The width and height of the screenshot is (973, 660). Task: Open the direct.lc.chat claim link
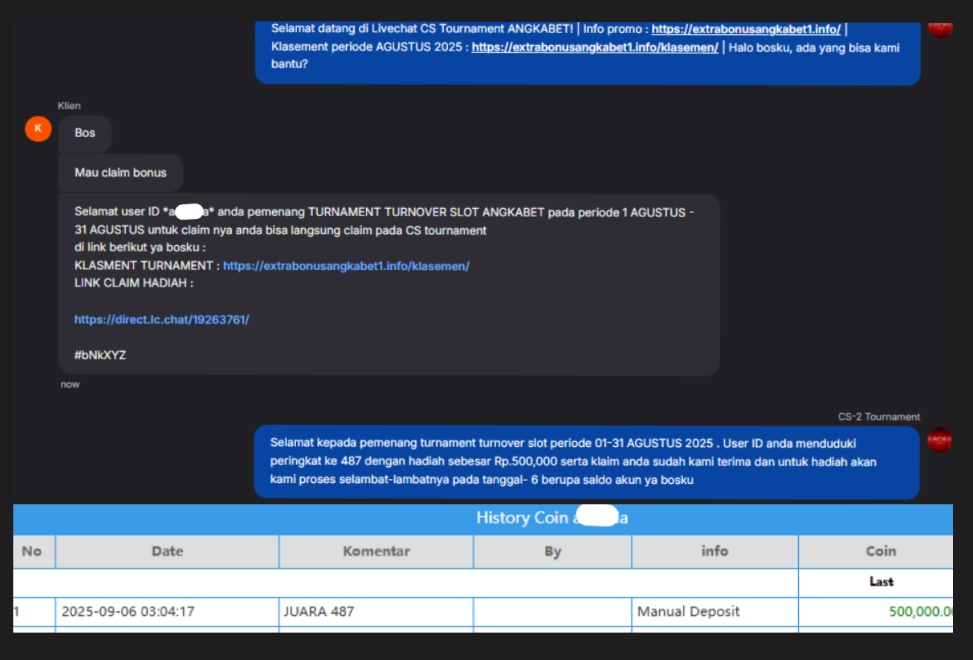coord(161,319)
